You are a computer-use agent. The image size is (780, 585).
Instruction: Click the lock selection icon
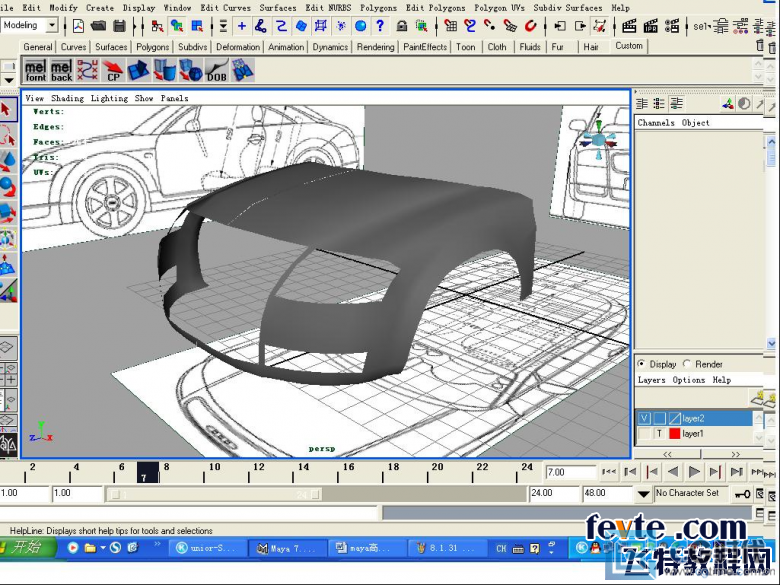coord(401,26)
